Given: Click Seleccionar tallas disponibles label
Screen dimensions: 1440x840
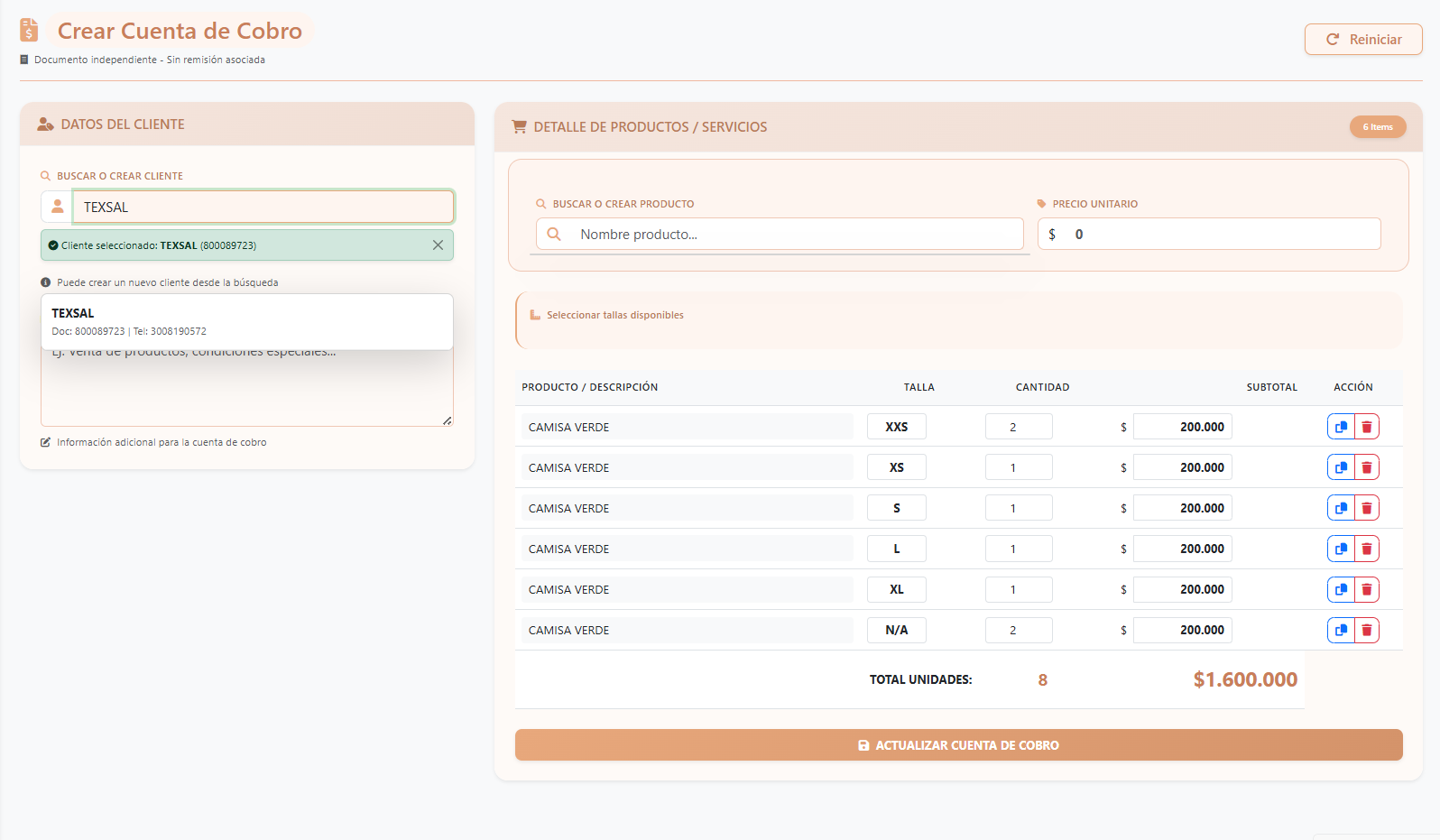Looking at the screenshot, I should (615, 316).
